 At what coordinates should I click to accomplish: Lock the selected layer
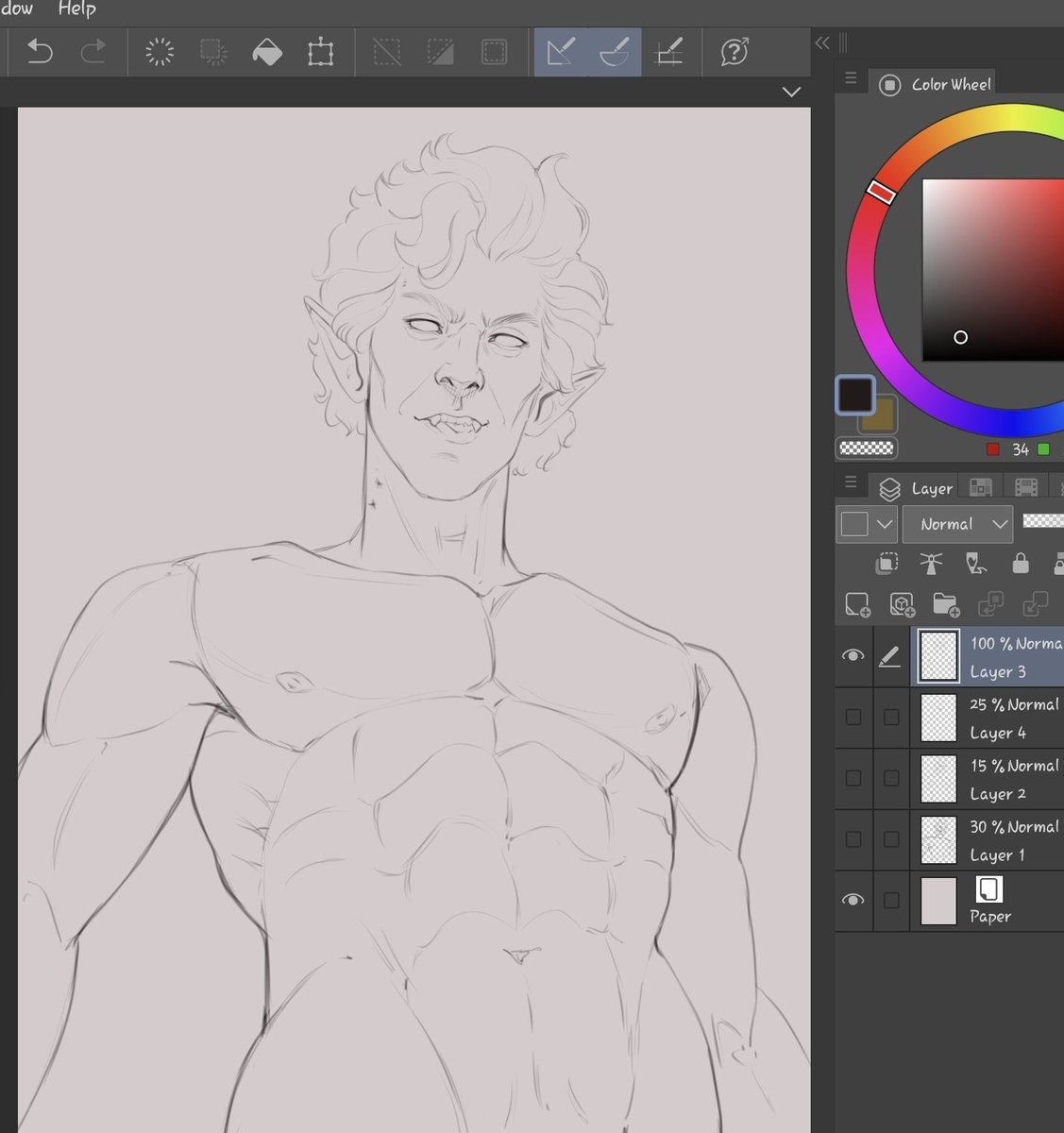tap(1020, 564)
